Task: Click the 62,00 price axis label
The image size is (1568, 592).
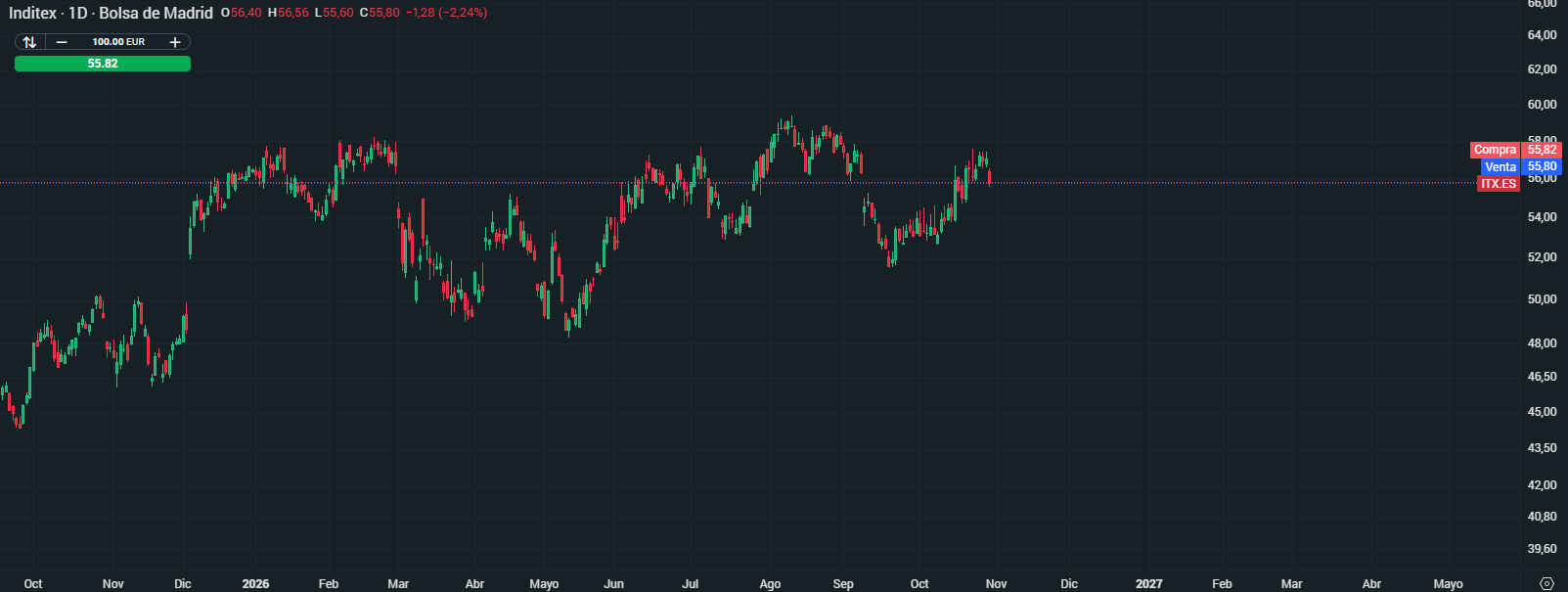Action: [x=1543, y=69]
